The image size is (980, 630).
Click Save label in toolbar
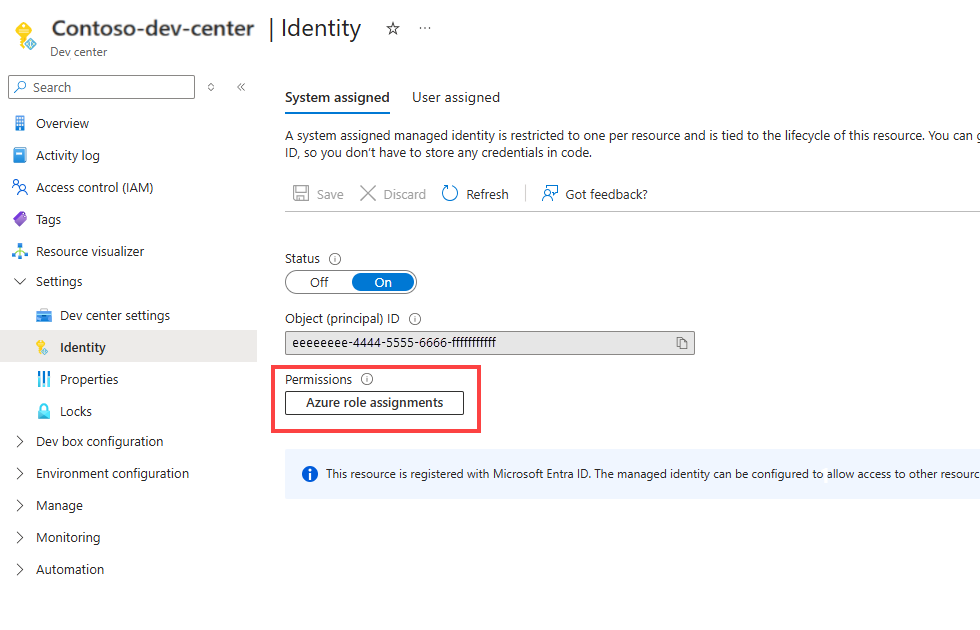click(x=330, y=194)
